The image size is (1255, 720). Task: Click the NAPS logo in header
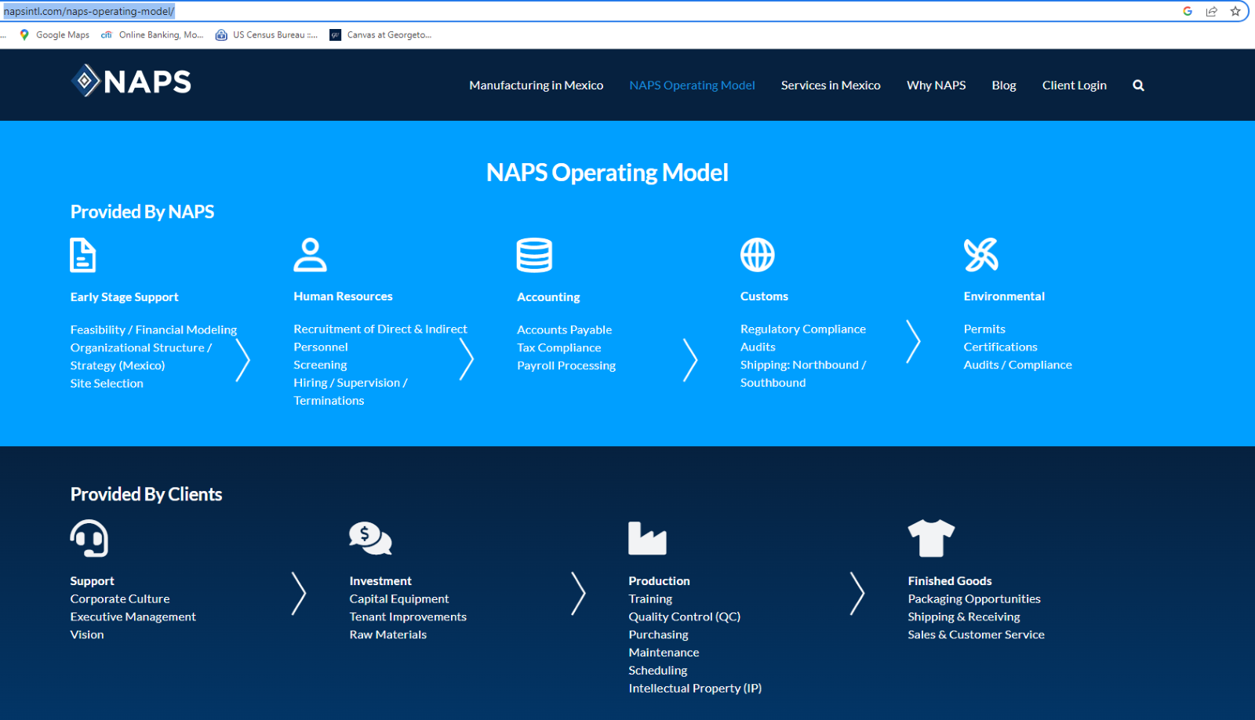(131, 82)
